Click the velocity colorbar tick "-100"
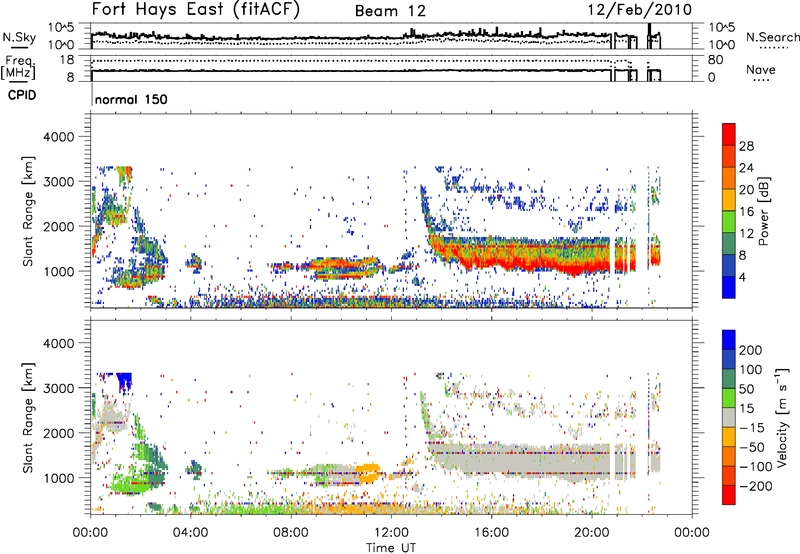This screenshot has height=554, width=800. point(755,467)
